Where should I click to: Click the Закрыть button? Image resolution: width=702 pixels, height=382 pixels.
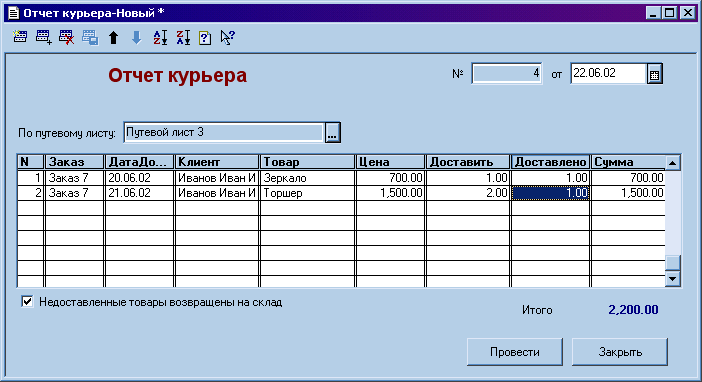click(620, 352)
